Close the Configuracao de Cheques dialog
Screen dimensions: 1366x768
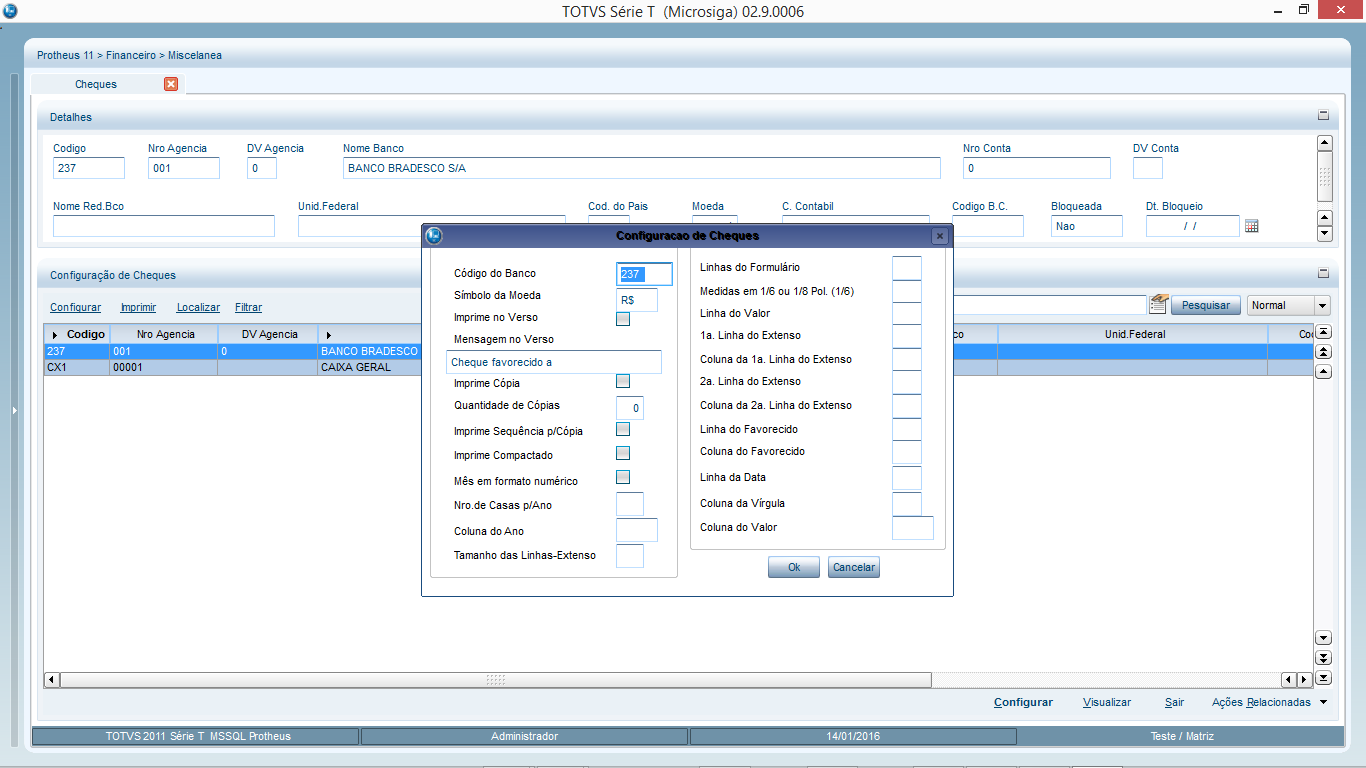coord(939,236)
